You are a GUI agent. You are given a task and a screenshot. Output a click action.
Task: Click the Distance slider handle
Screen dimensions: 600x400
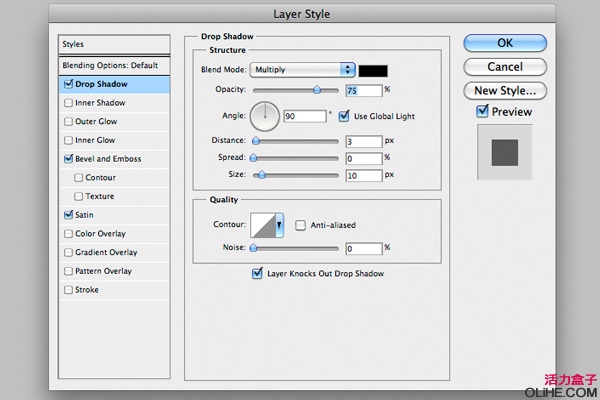[256, 141]
